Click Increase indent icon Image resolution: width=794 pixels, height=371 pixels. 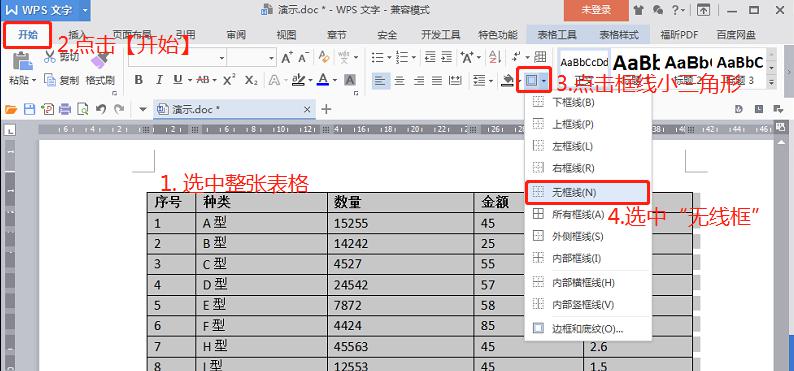pyautogui.click(x=446, y=57)
